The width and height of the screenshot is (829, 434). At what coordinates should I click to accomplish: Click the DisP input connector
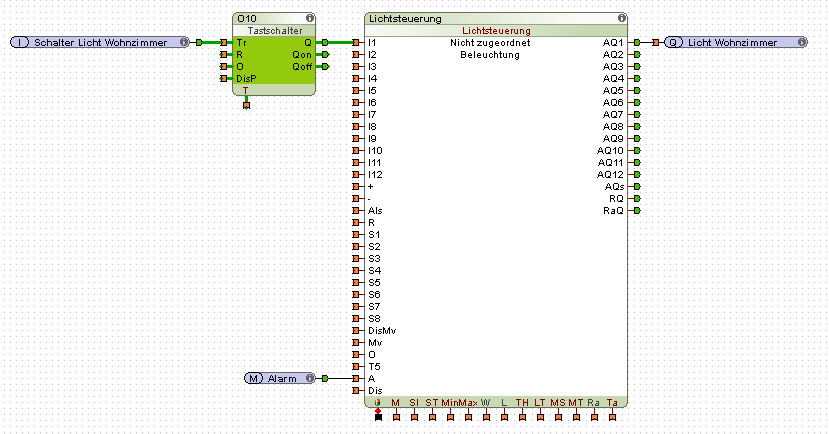(224, 78)
